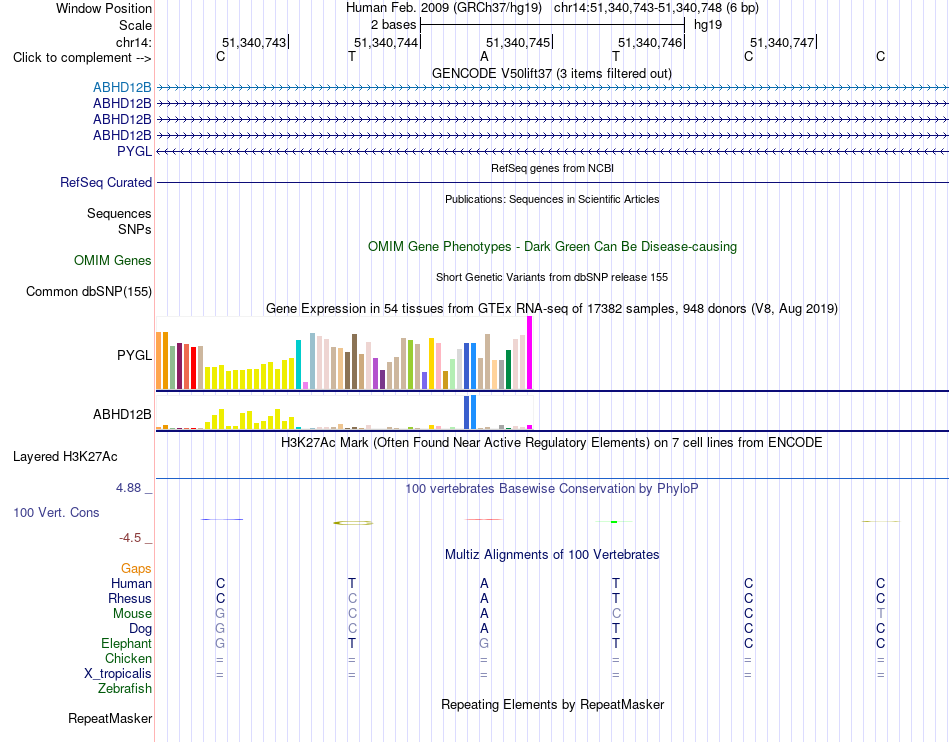Open the Common dbSNP(155) track label
Viewport: 950px width, 742px height.
pyautogui.click(x=89, y=291)
